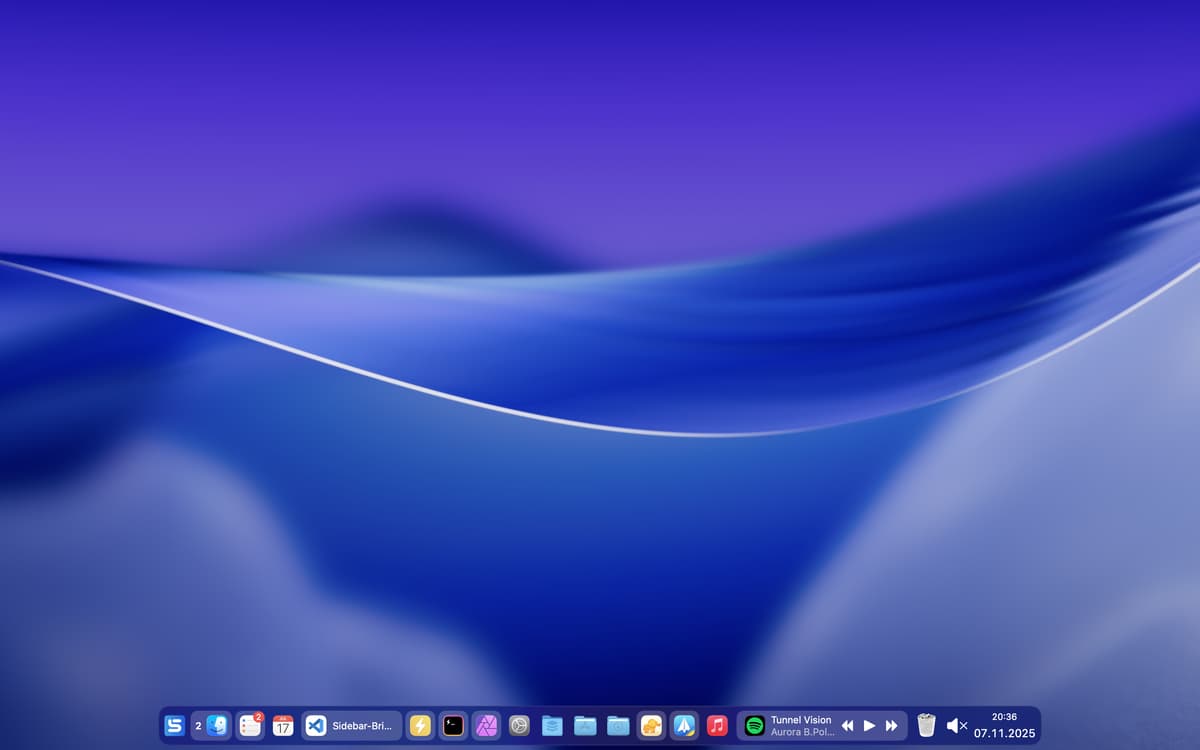
Task: Click the blue S icon at dock start
Action: click(174, 726)
